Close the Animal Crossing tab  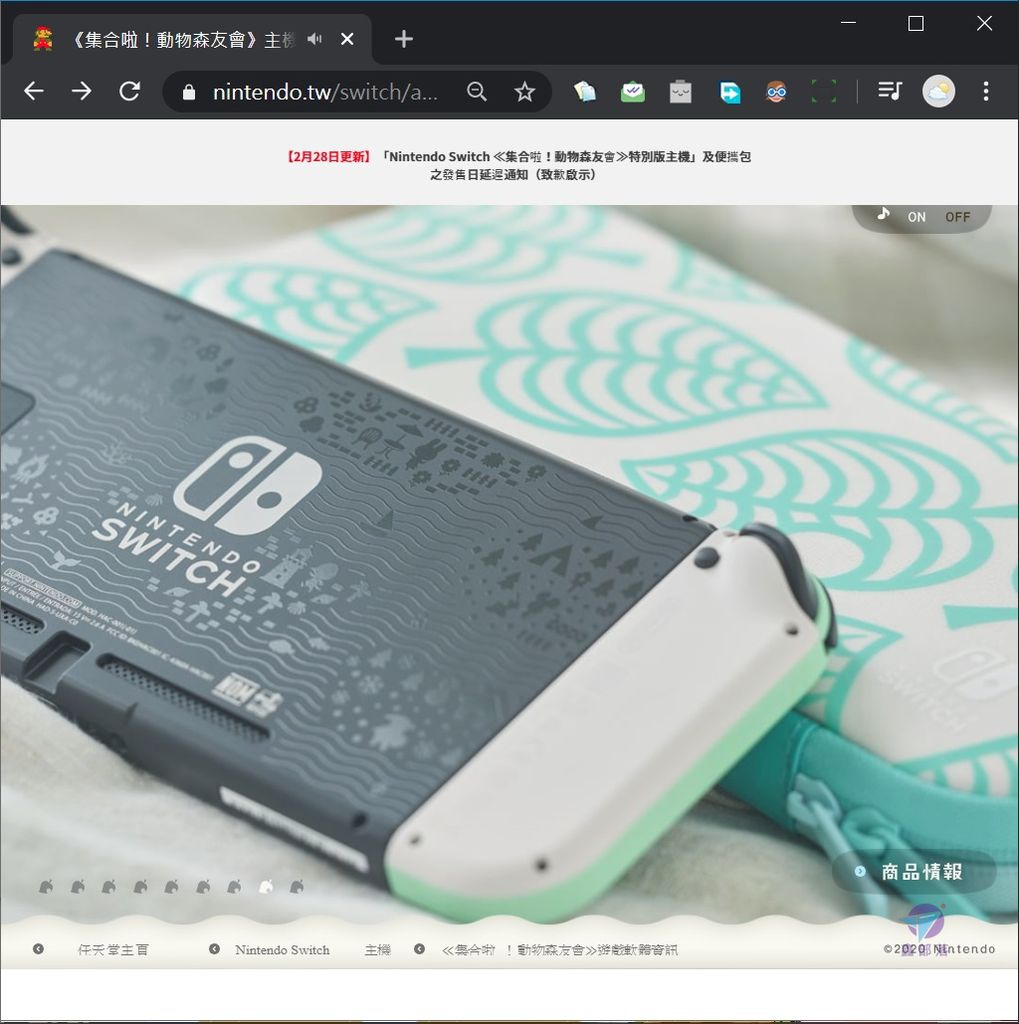click(348, 39)
